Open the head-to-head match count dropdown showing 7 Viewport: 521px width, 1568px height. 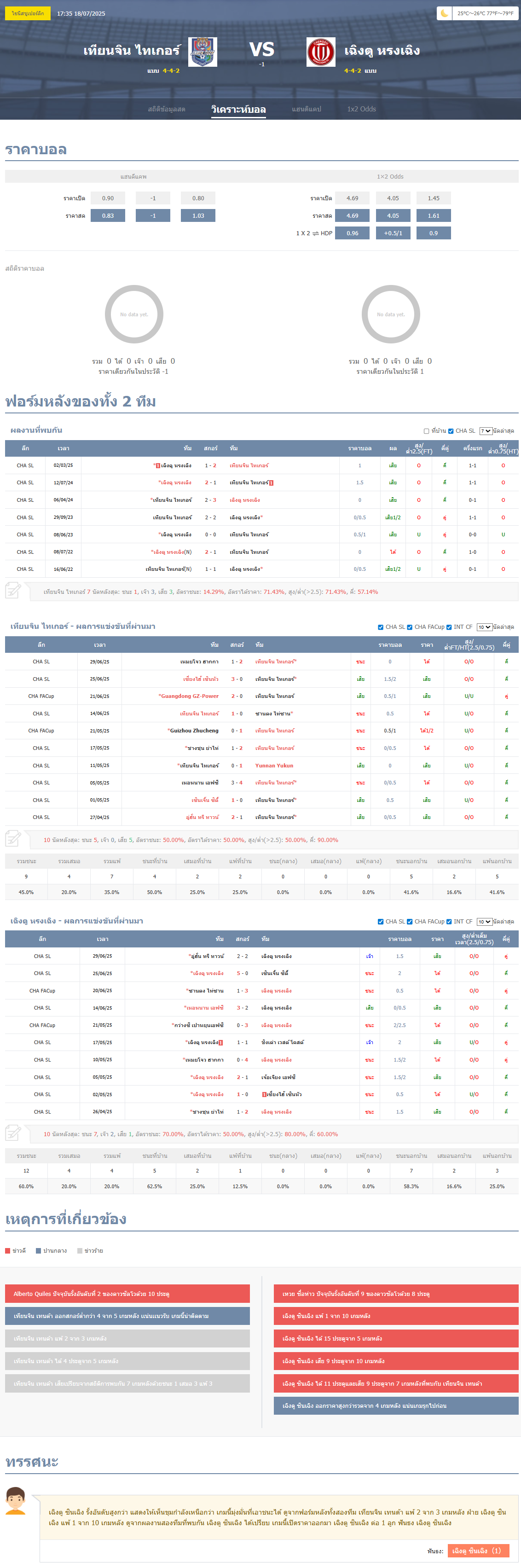(x=486, y=431)
